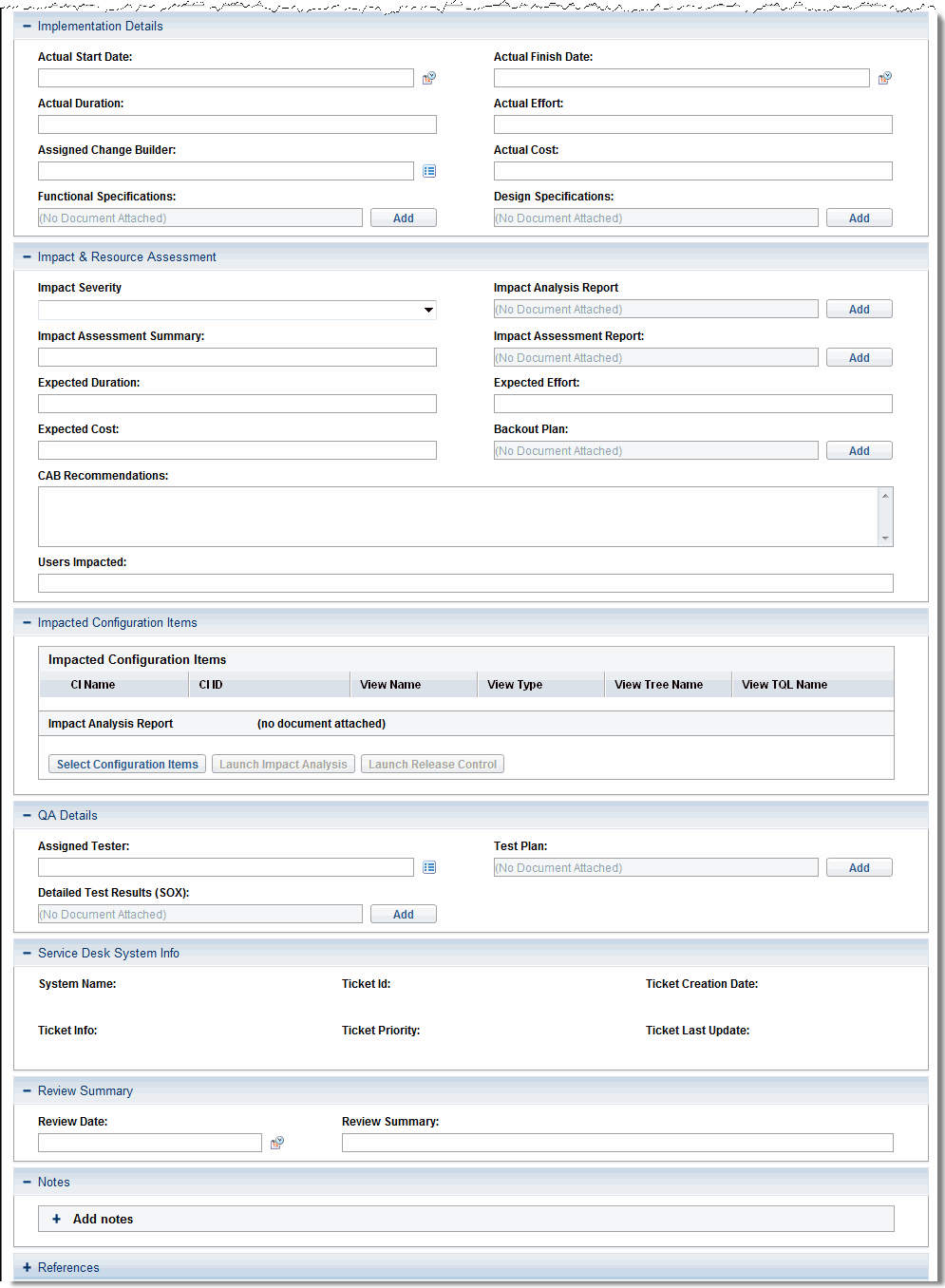The height and width of the screenshot is (1288, 945).
Task: Collapse the Implementation Details section
Action: [x=26, y=26]
